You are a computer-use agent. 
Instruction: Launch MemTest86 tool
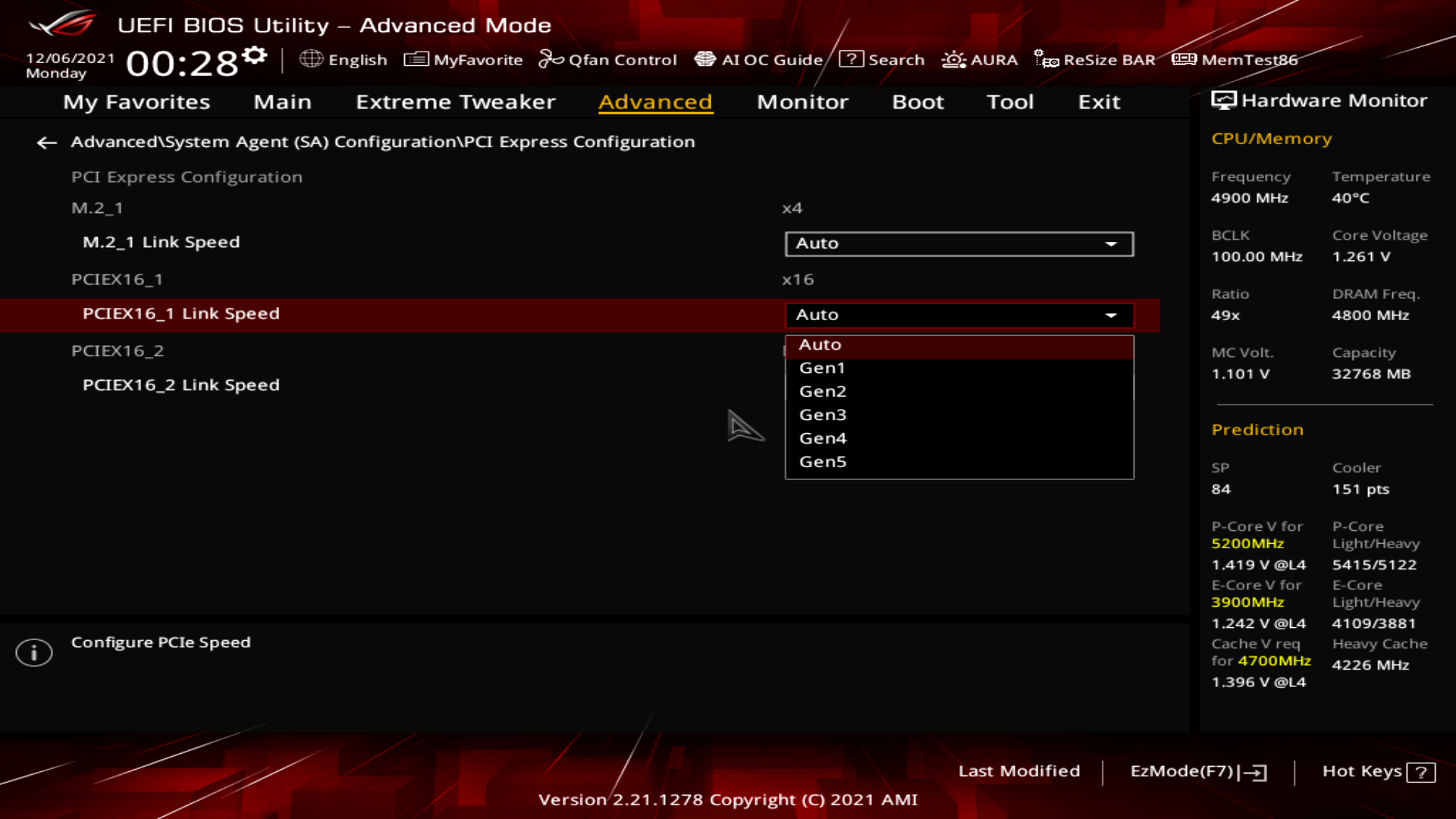(1235, 59)
